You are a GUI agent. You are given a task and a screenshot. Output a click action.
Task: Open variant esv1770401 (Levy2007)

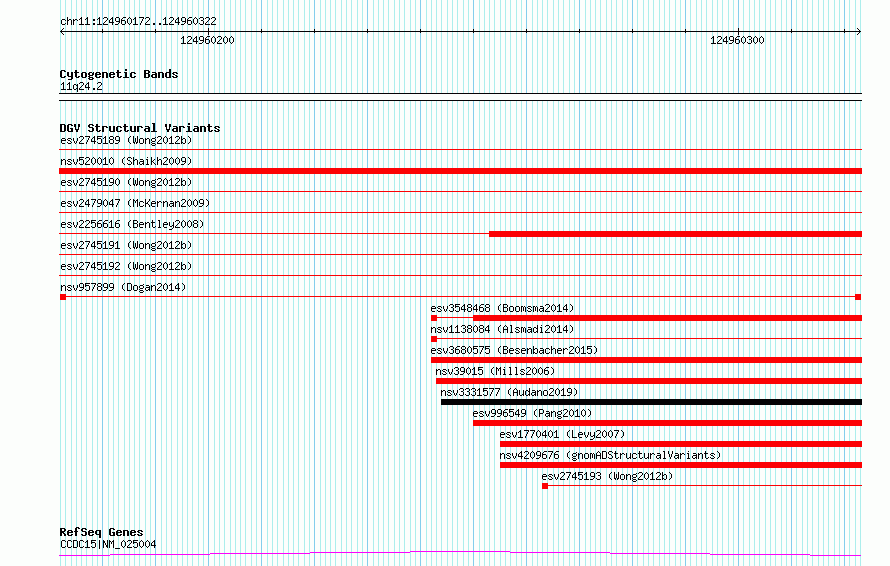tap(562, 434)
